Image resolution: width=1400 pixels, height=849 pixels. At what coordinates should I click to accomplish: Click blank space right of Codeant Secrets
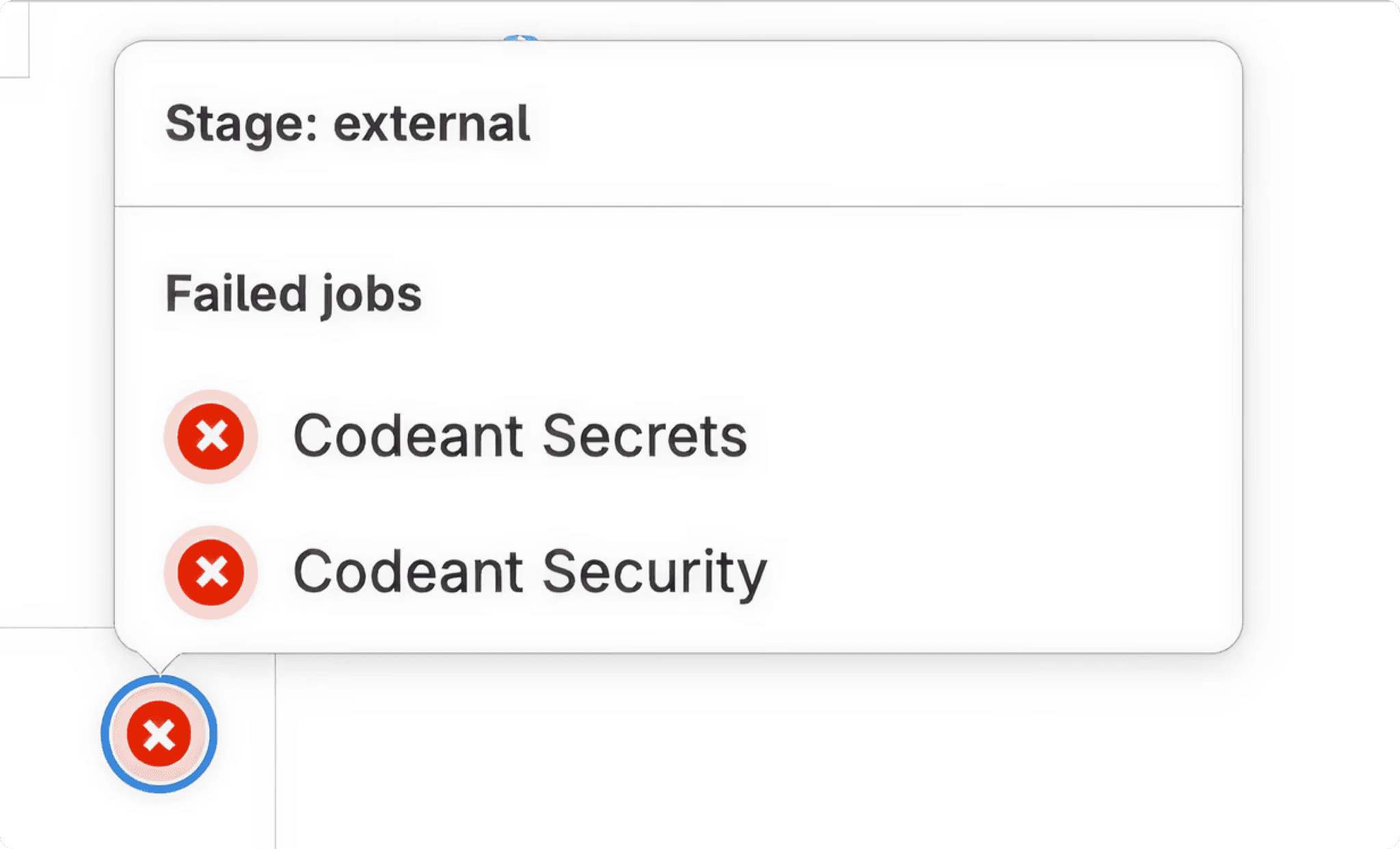(991, 436)
